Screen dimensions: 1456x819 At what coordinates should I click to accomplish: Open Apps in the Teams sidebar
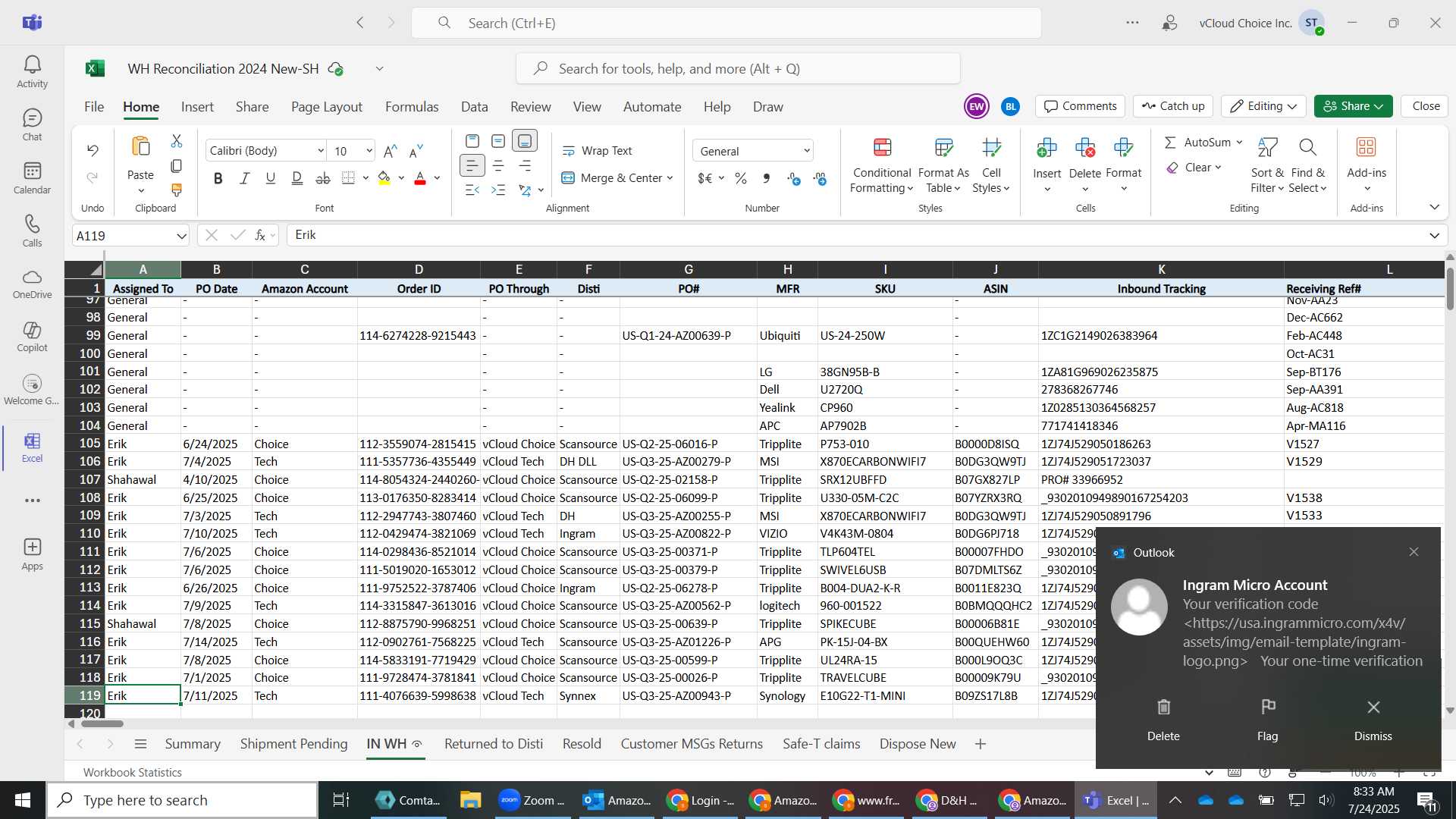click(x=32, y=554)
